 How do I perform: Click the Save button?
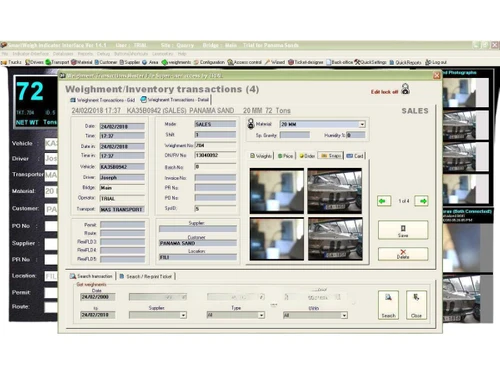(x=403, y=230)
